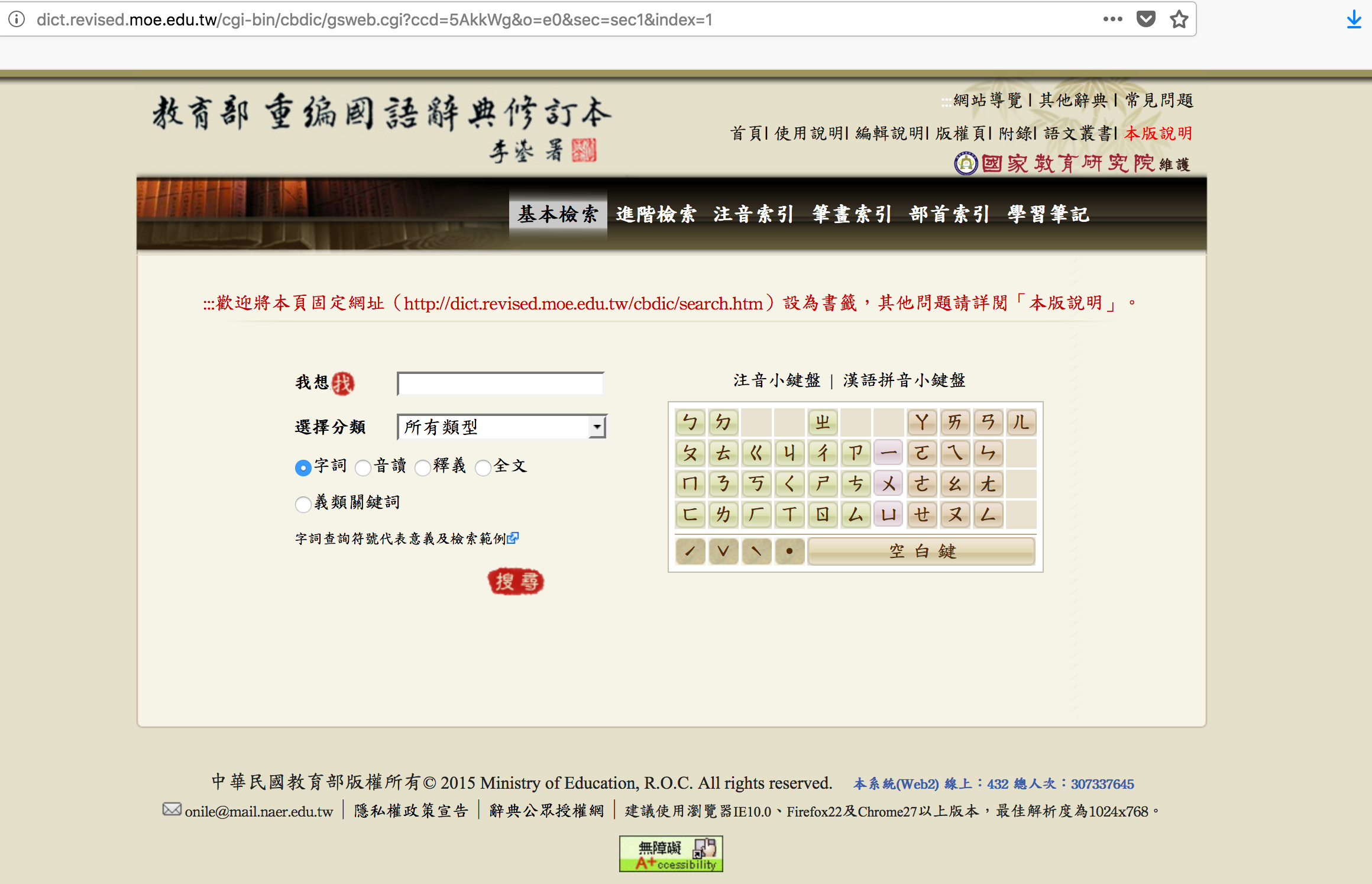Switch to the 基本檢索 tab
Screen dimensions: 1372x884
click(x=558, y=214)
